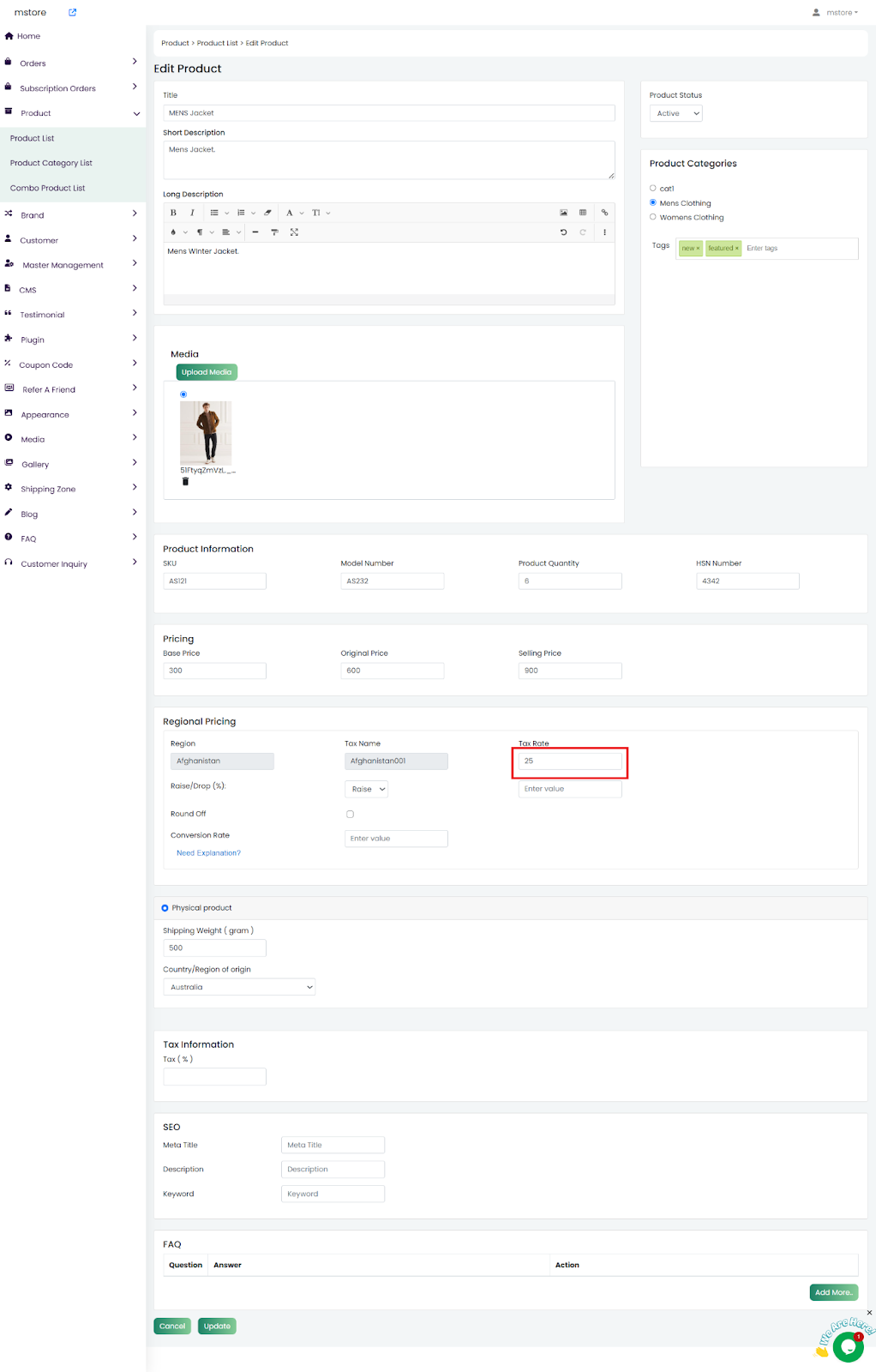Insert image using editor toolbar icon
This screenshot has height=1372, width=876.
click(x=563, y=213)
